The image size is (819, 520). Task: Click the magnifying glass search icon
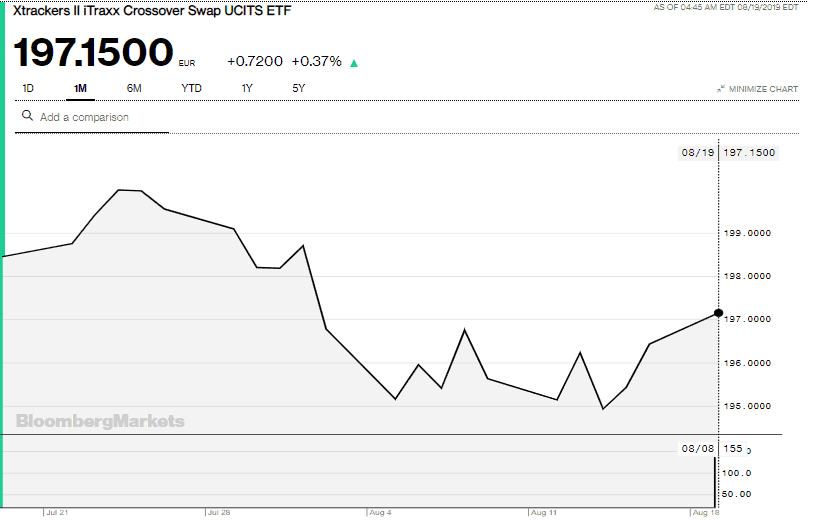pos(27,116)
